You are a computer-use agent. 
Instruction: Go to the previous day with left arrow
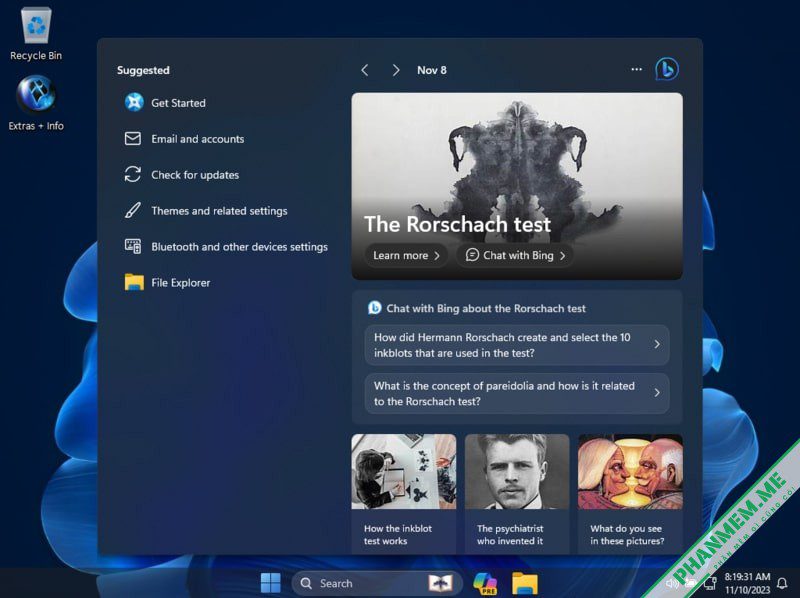coord(364,70)
